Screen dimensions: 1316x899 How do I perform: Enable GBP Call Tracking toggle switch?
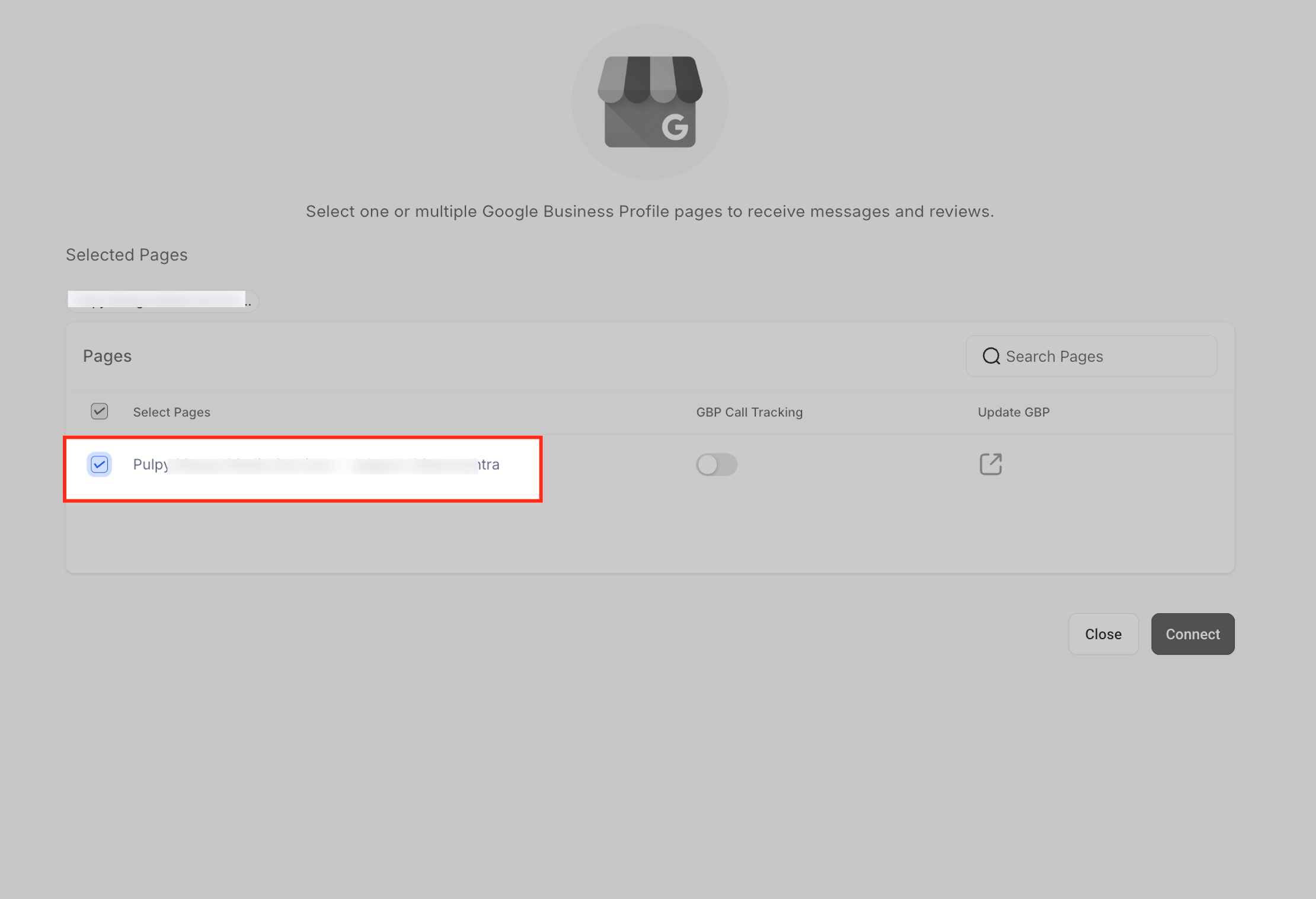[x=716, y=464]
